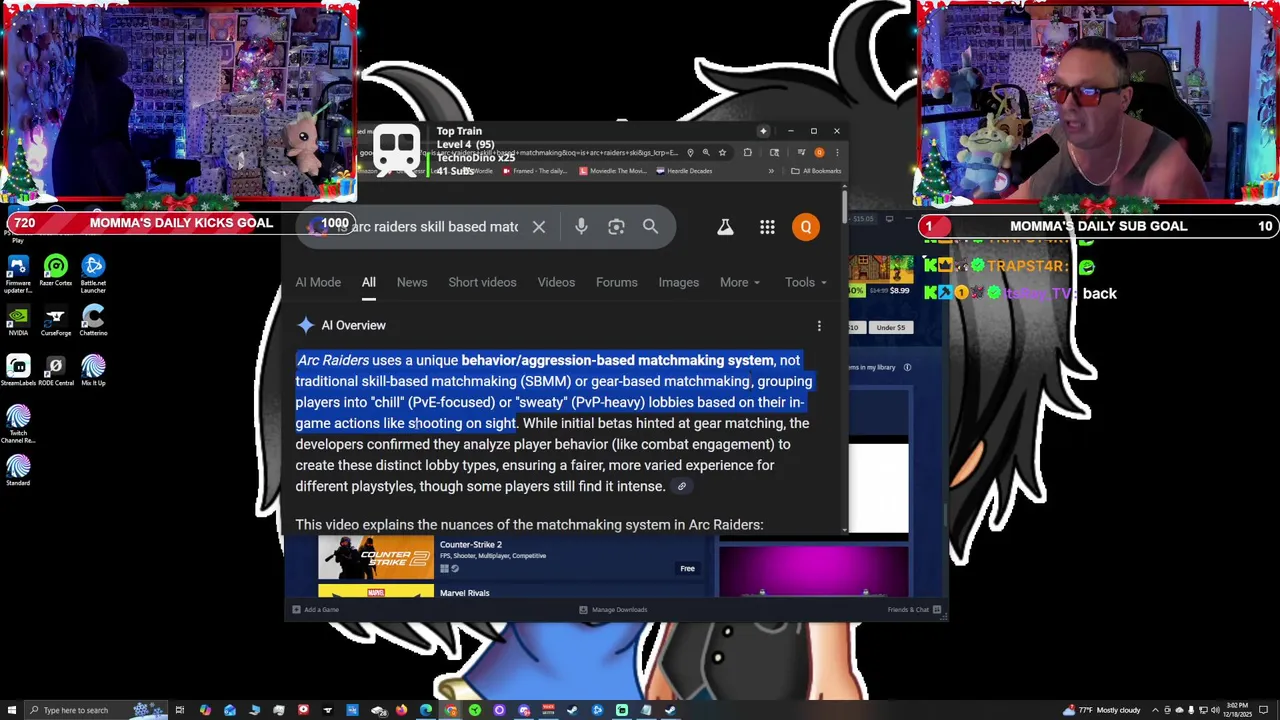The width and height of the screenshot is (1280, 720).
Task: Switch to Images results tab
Action: [679, 282]
